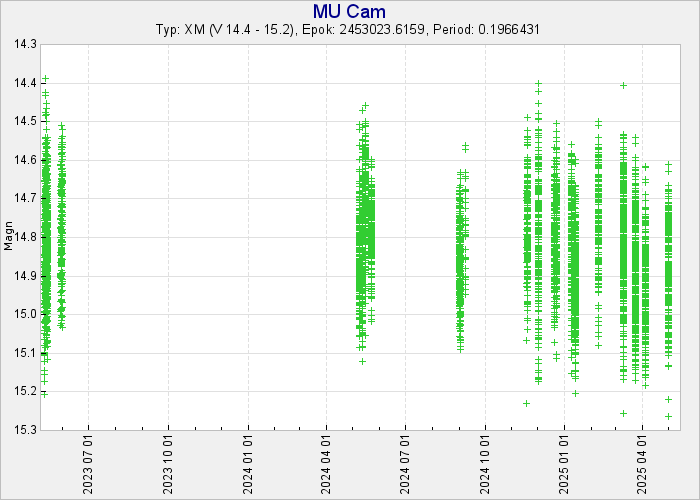Image resolution: width=700 pixels, height=500 pixels.
Task: Click the Typ/Epok/Period subtitle line
Action: coord(348,30)
